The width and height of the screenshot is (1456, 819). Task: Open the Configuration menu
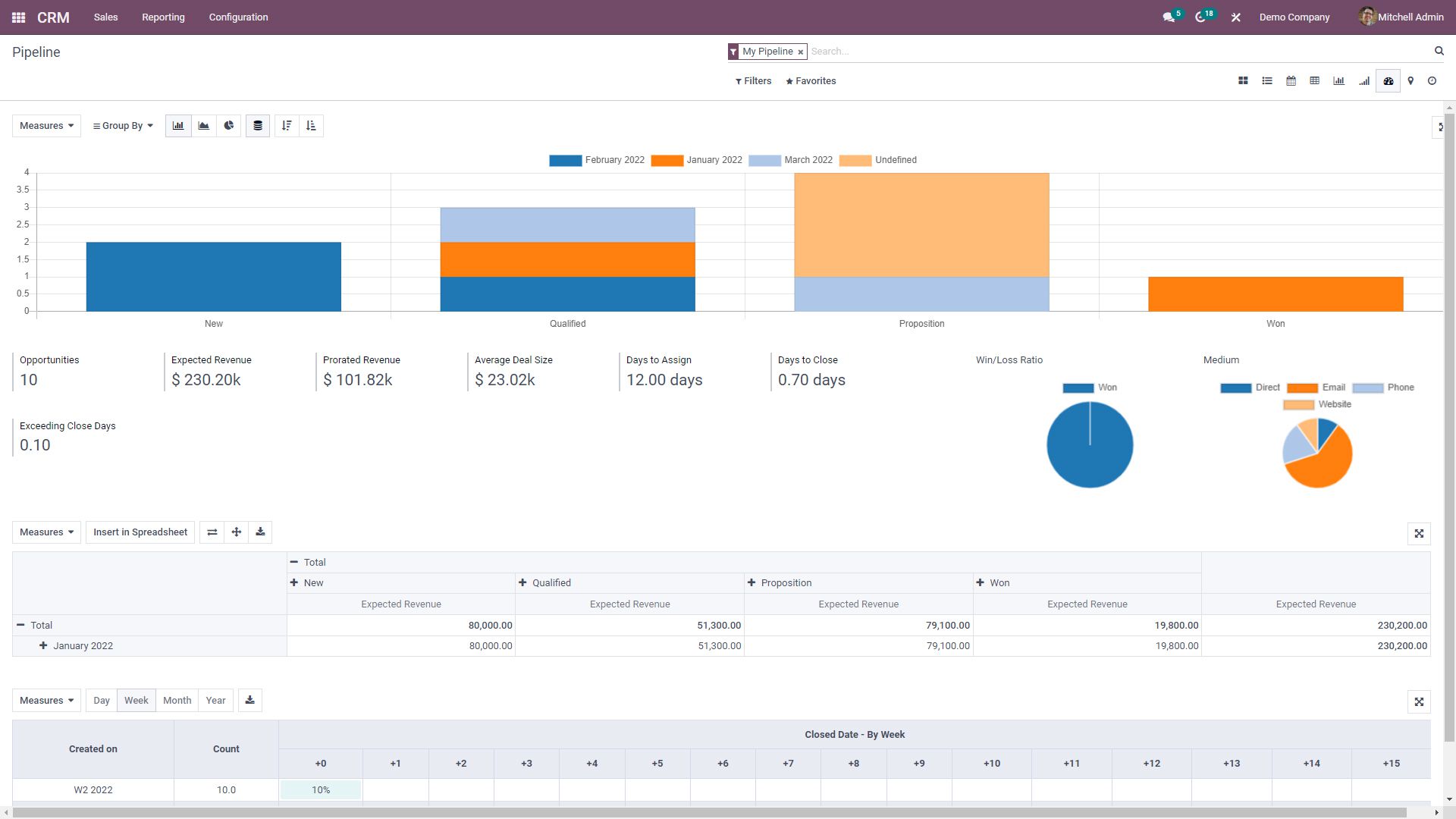(238, 17)
